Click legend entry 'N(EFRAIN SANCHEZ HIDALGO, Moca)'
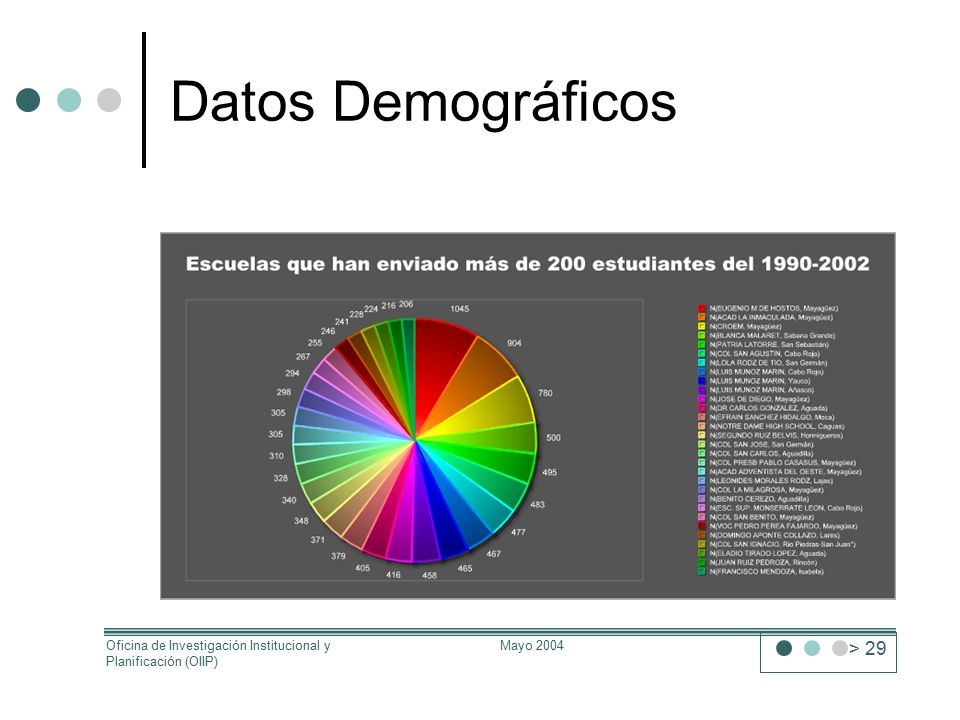Screen dimensions: 960x720 point(772,418)
